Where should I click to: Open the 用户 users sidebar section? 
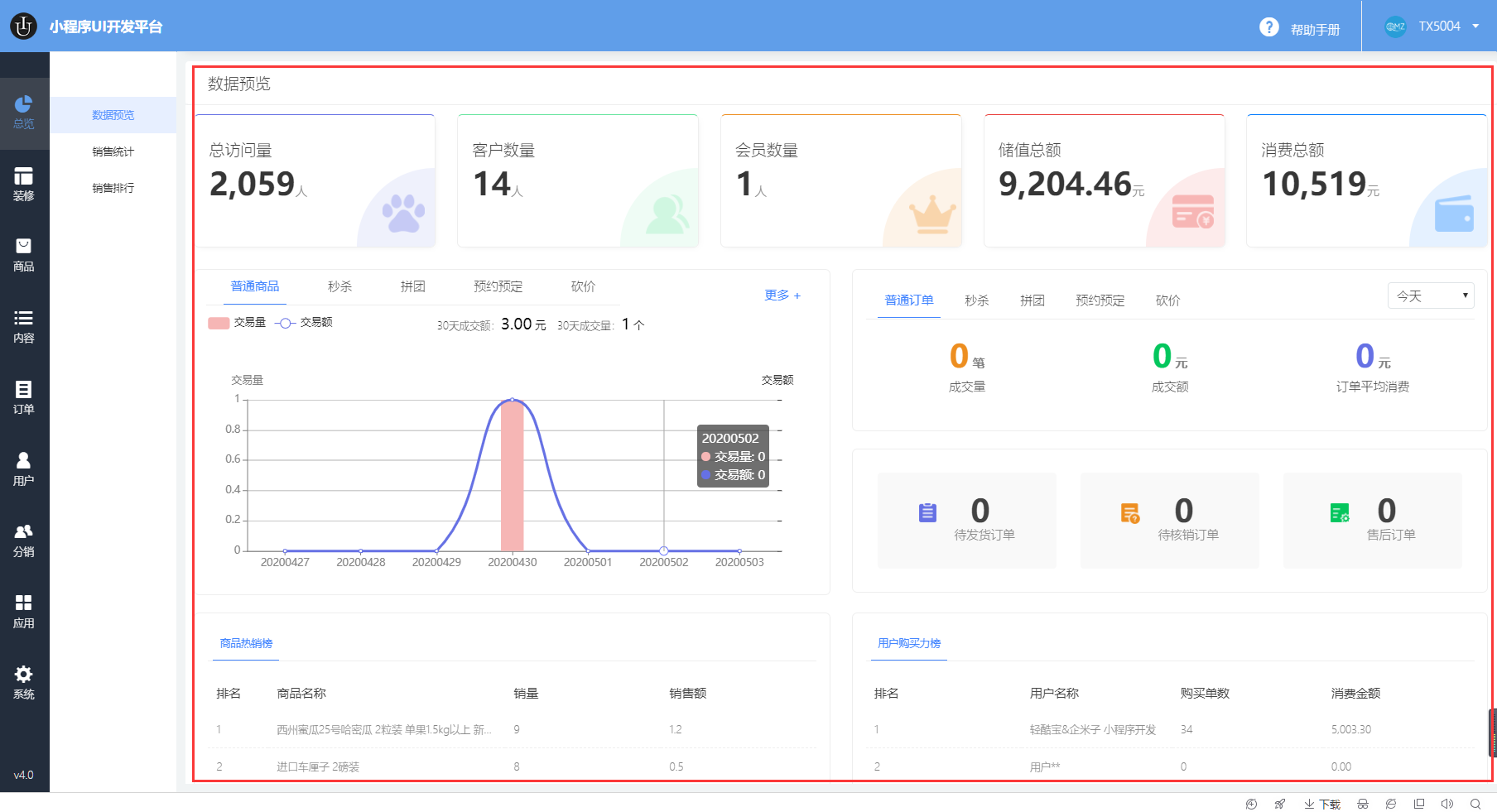[24, 469]
